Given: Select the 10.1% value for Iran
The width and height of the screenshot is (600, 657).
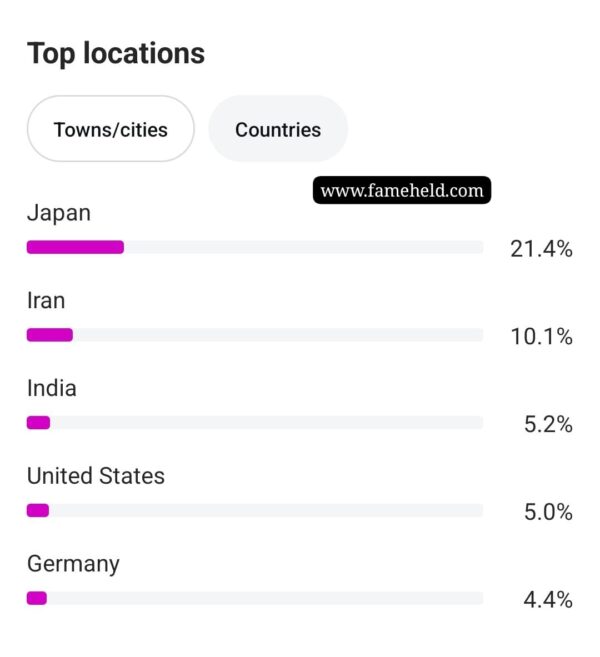Looking at the screenshot, I should [541, 337].
